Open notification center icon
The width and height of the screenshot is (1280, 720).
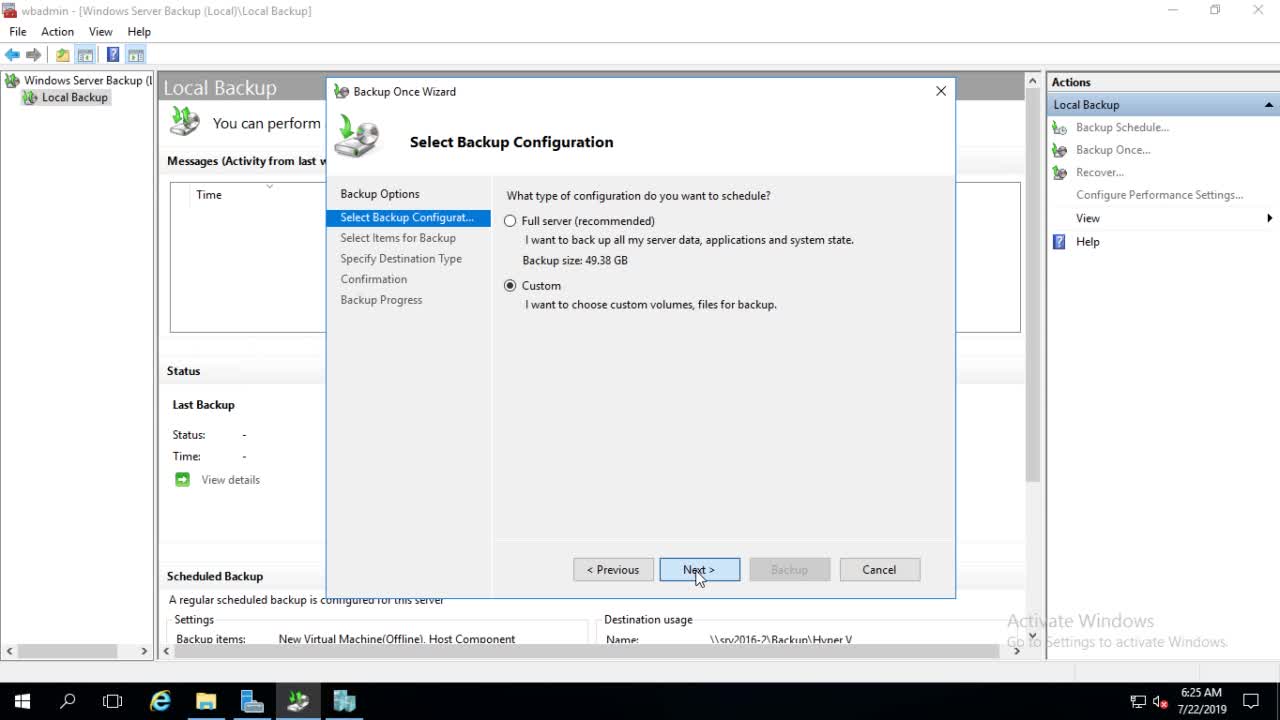(x=1251, y=701)
